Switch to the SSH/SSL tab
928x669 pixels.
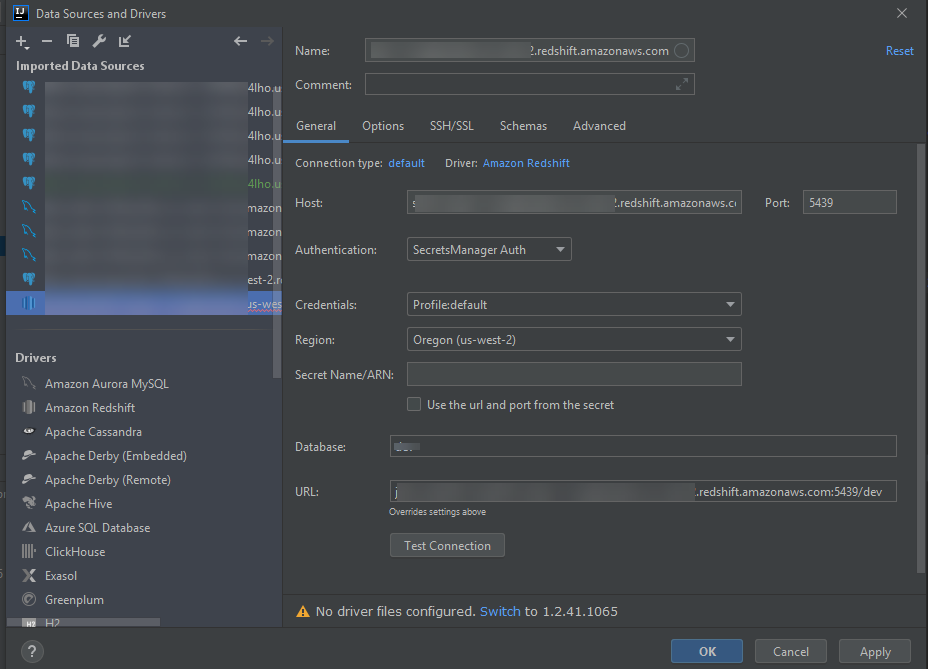click(x=451, y=126)
